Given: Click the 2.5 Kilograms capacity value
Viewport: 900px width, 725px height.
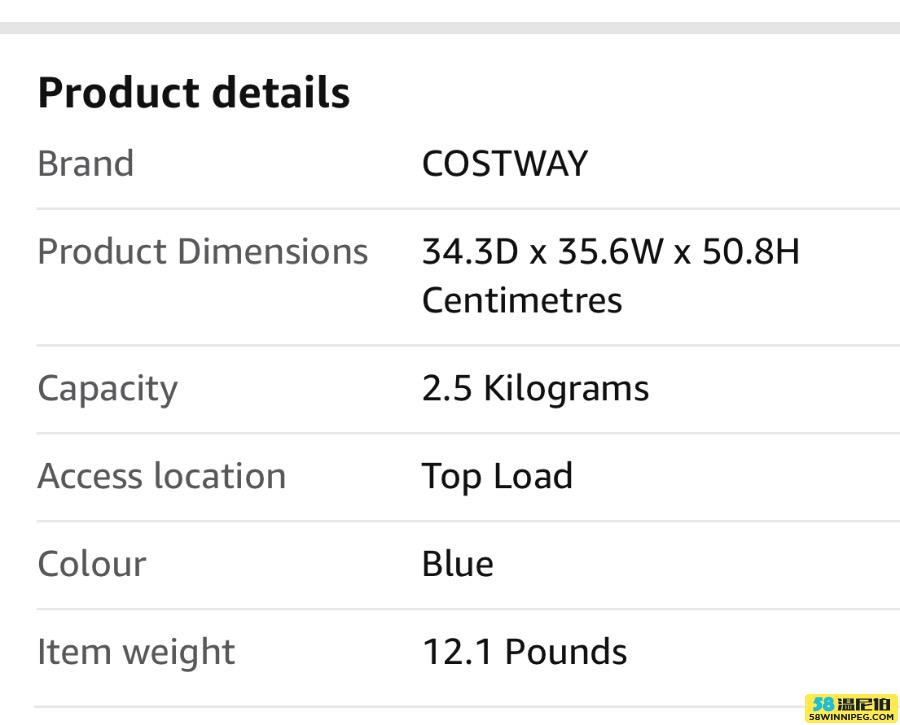Looking at the screenshot, I should pyautogui.click(x=536, y=389).
